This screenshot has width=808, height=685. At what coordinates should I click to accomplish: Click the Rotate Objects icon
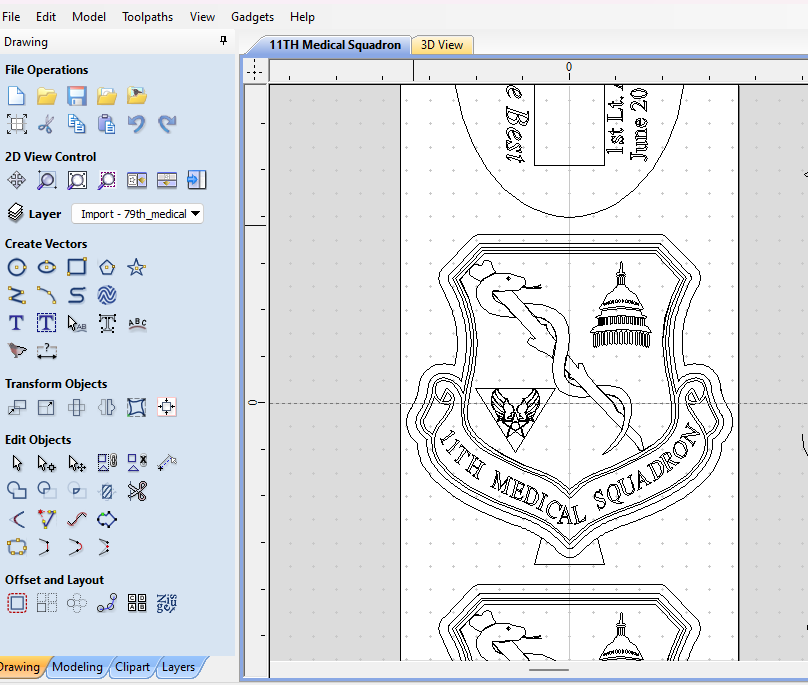coord(77,407)
